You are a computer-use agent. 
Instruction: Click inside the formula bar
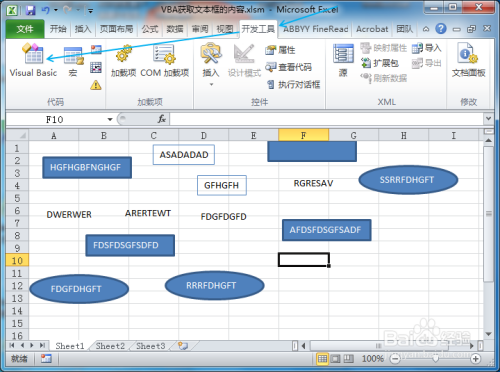[x=327, y=119]
